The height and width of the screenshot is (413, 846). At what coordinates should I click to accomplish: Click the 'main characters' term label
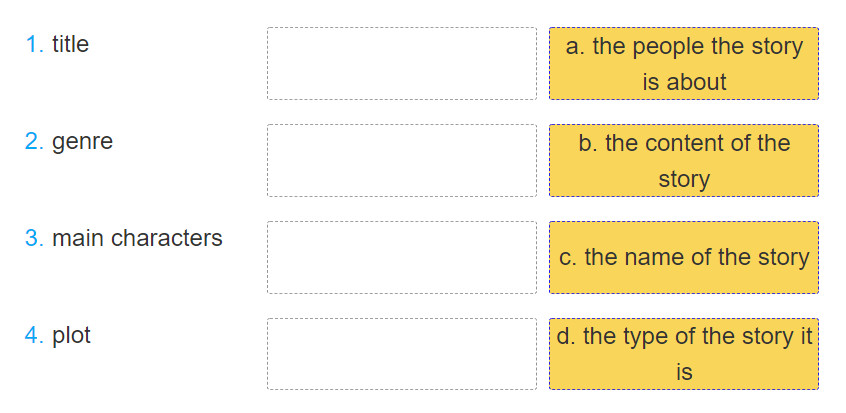[137, 238]
